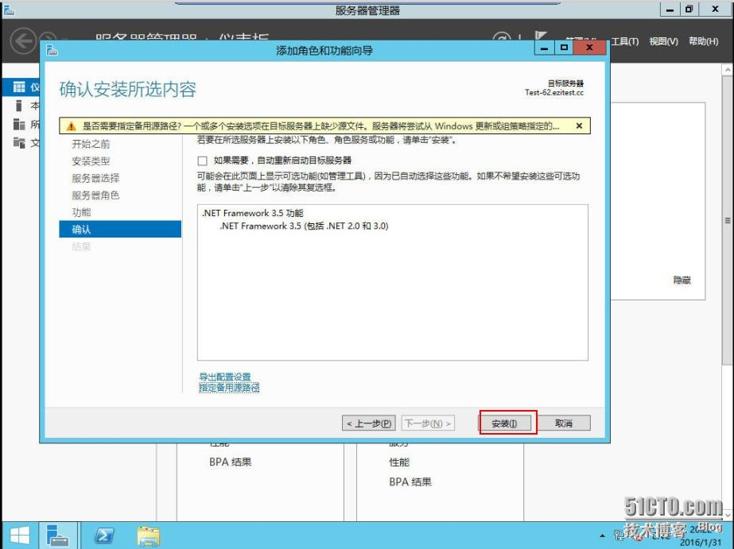Open the 工具(T) menu
This screenshot has height=549, width=734.
coord(624,41)
